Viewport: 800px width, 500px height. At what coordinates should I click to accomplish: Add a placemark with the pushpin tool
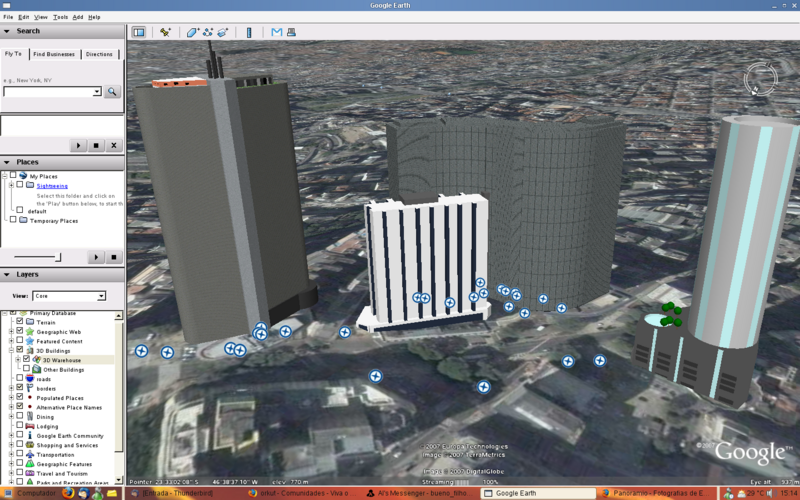(x=165, y=32)
